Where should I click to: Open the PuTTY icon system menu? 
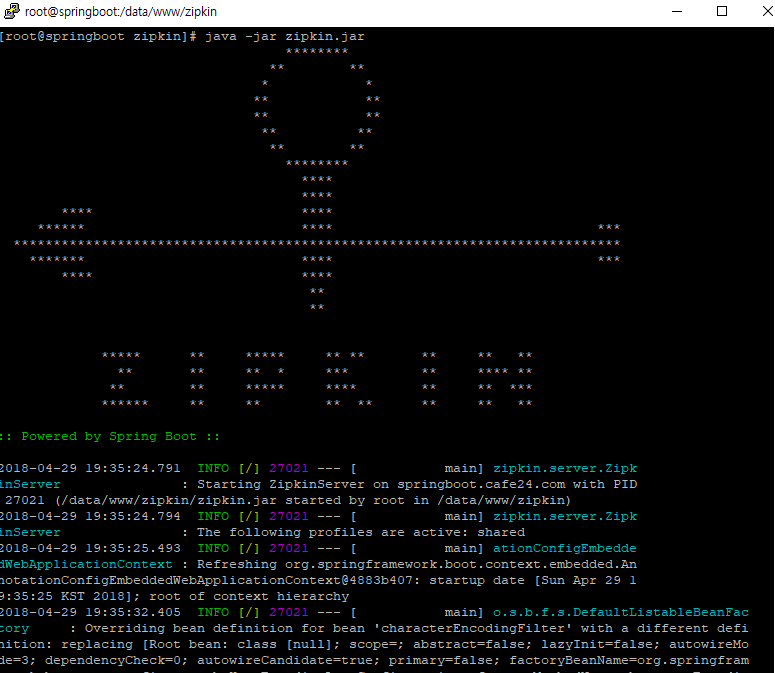11,11
